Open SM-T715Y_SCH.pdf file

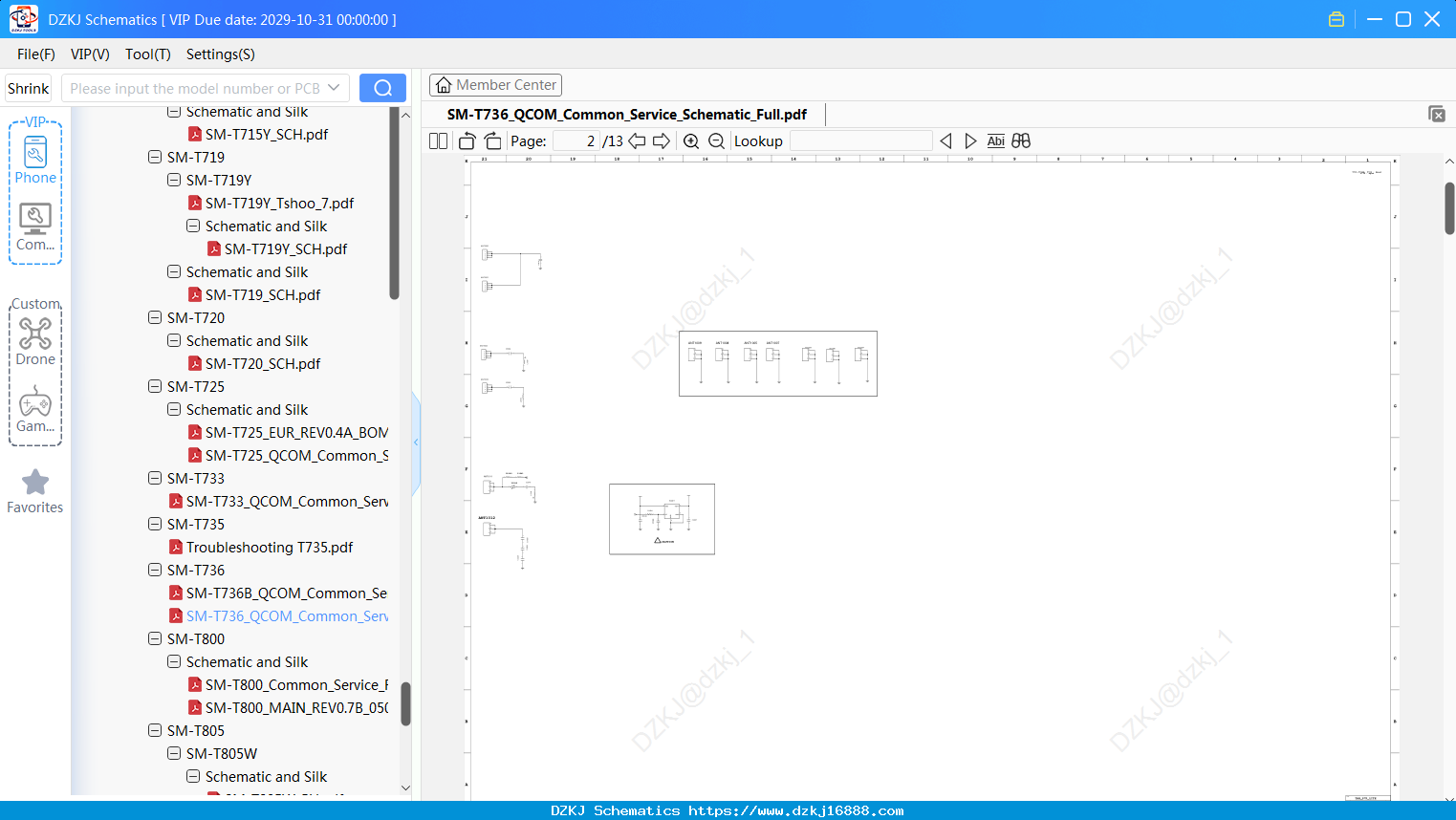point(267,134)
